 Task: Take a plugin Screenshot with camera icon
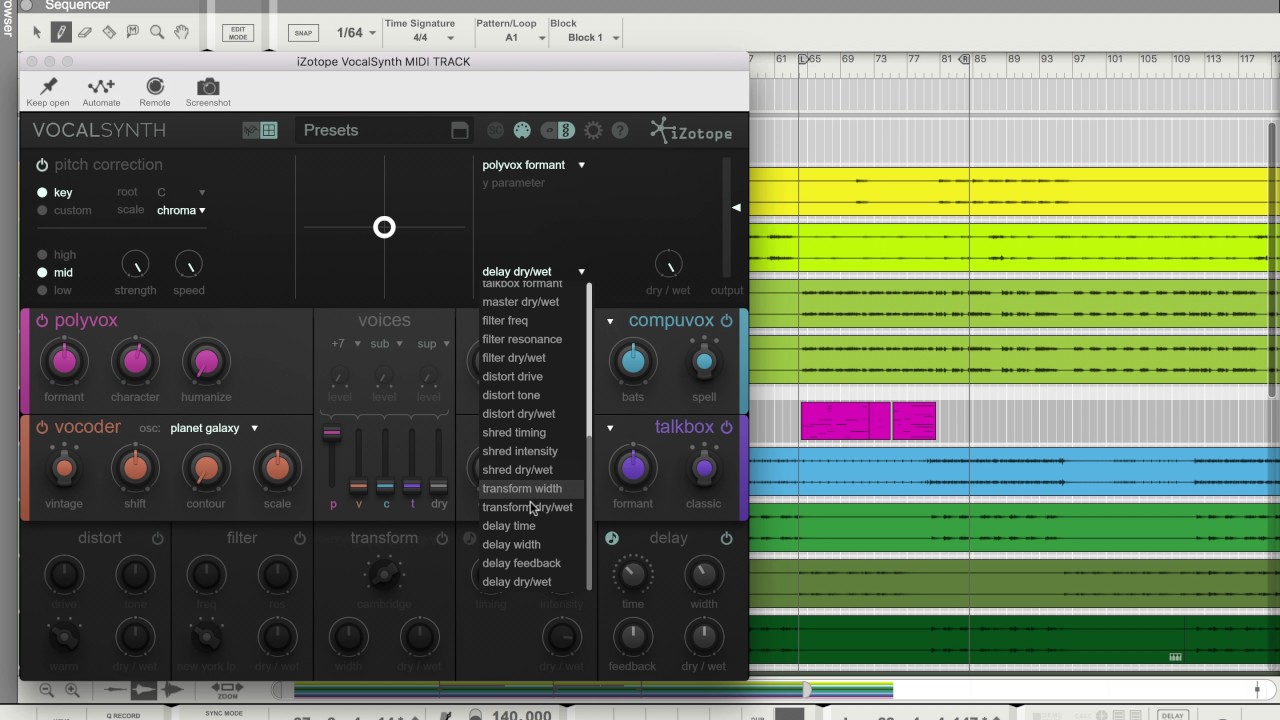point(208,87)
